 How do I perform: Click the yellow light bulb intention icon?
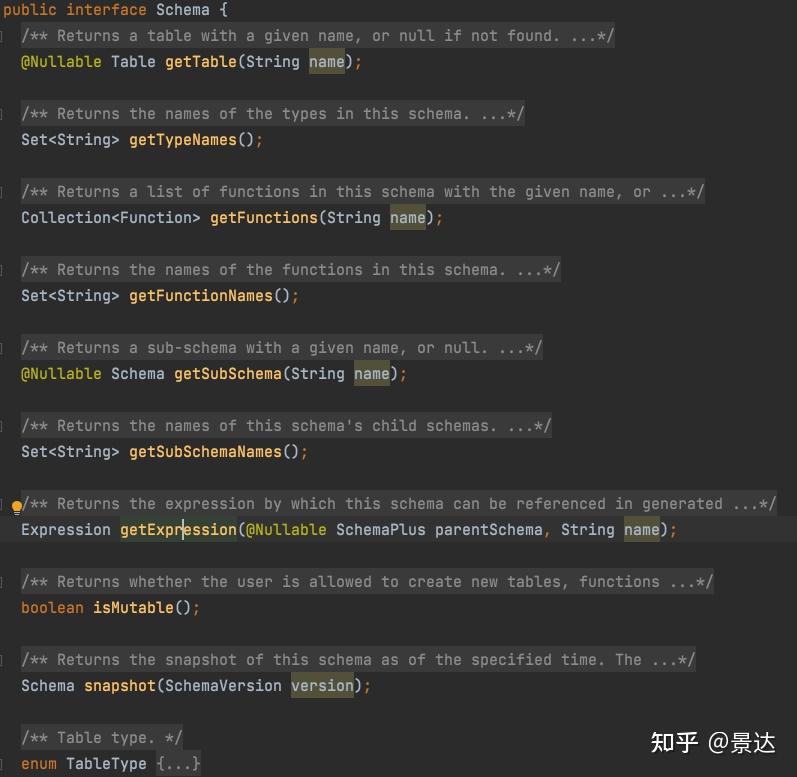16,506
